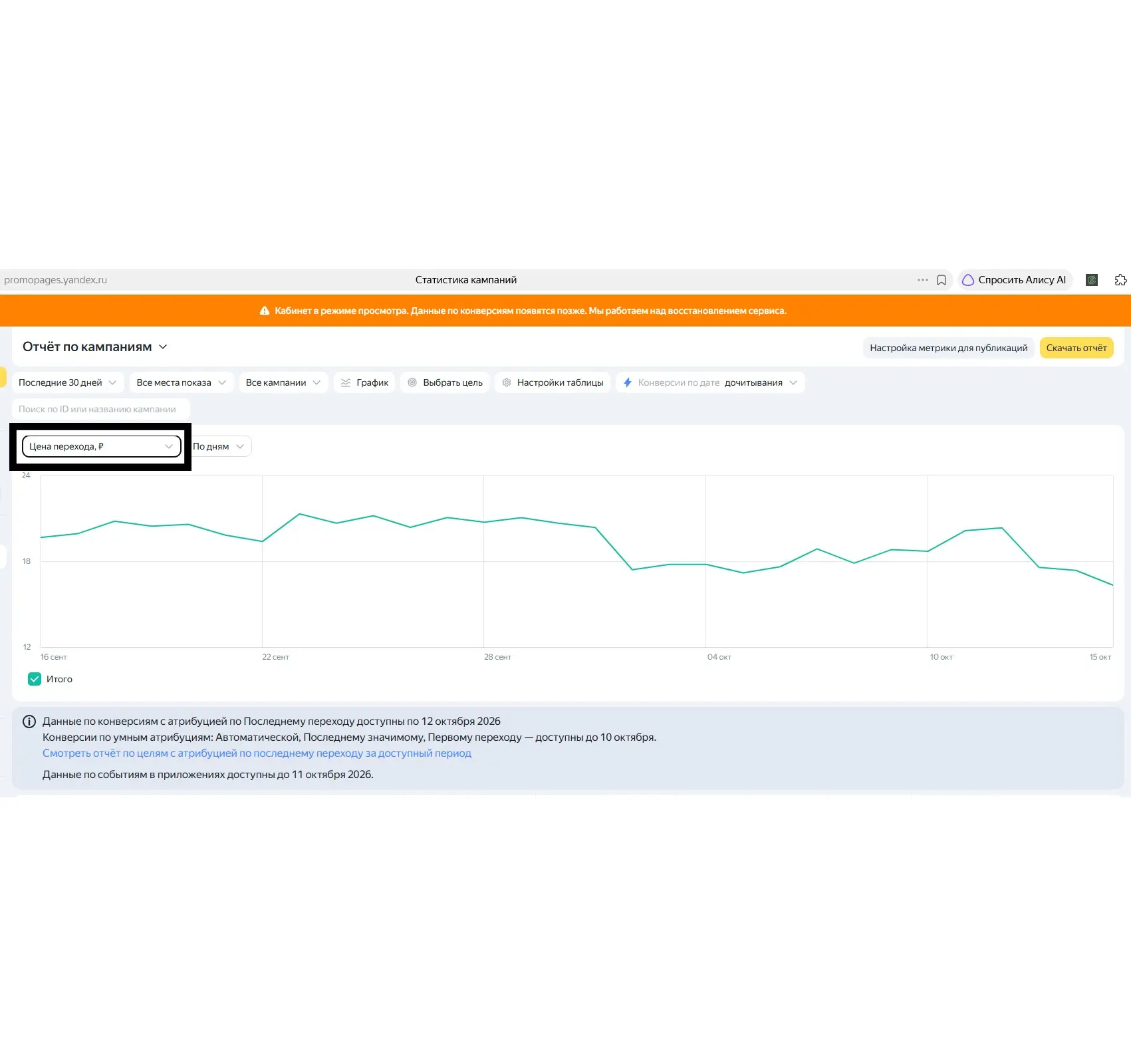Open the Цена перехода metric dropdown
1131x1064 pixels.
[x=102, y=446]
